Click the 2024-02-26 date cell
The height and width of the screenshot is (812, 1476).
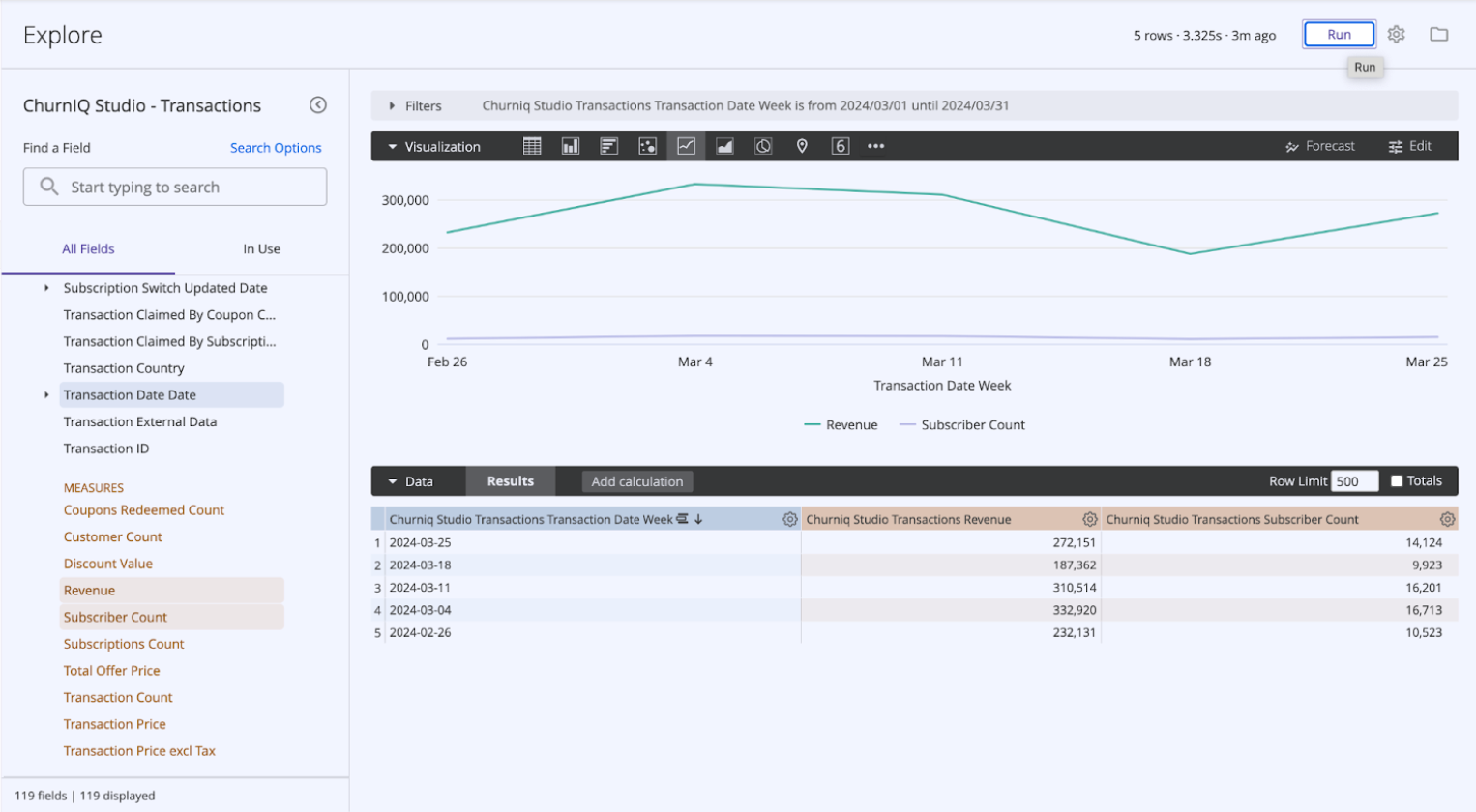click(x=593, y=632)
